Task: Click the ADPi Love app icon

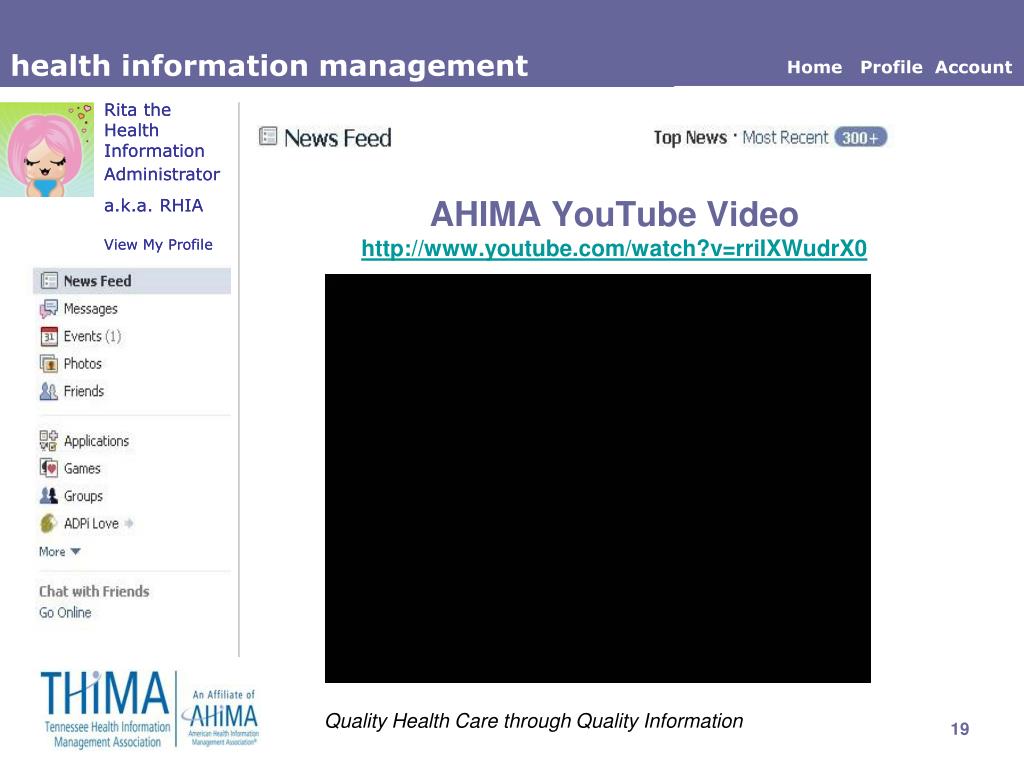Action: [48, 523]
